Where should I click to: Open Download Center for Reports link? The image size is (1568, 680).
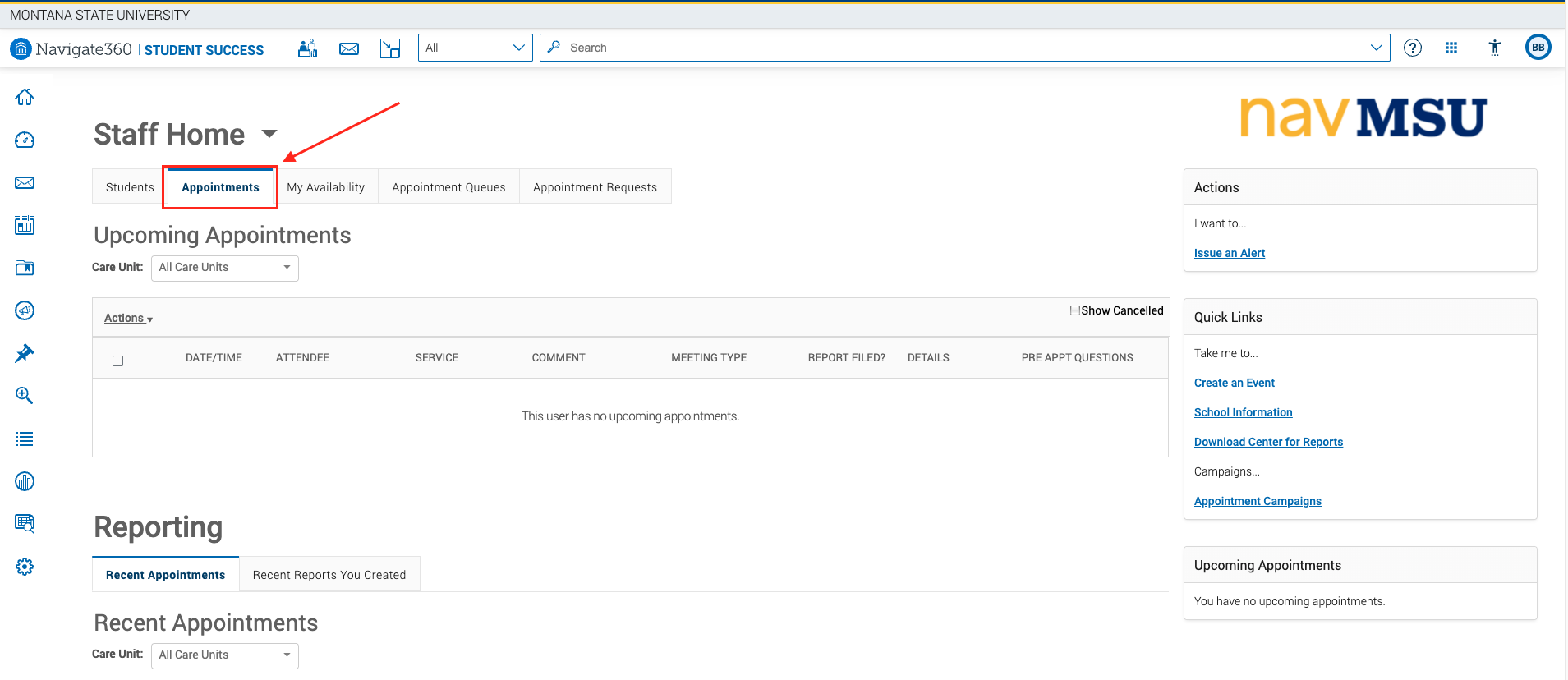point(1268,442)
